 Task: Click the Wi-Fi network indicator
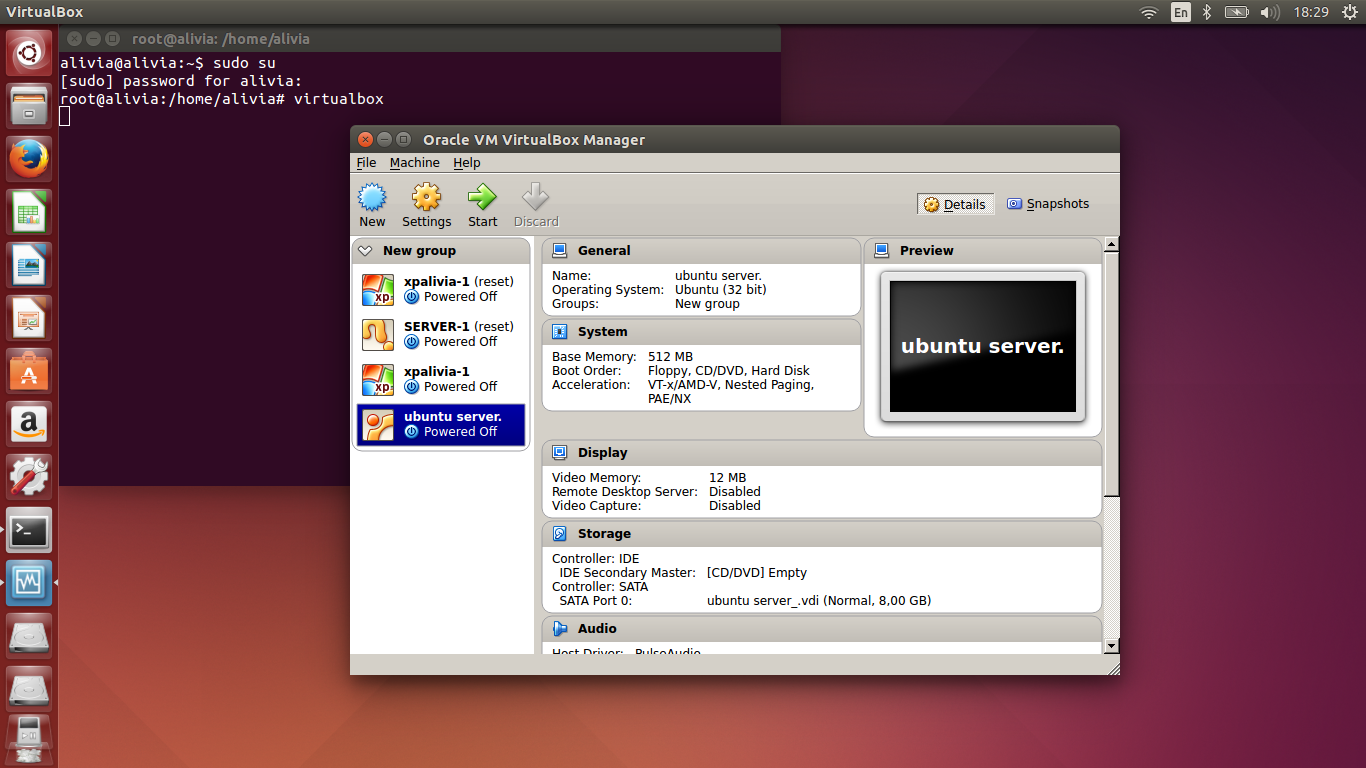click(1149, 12)
